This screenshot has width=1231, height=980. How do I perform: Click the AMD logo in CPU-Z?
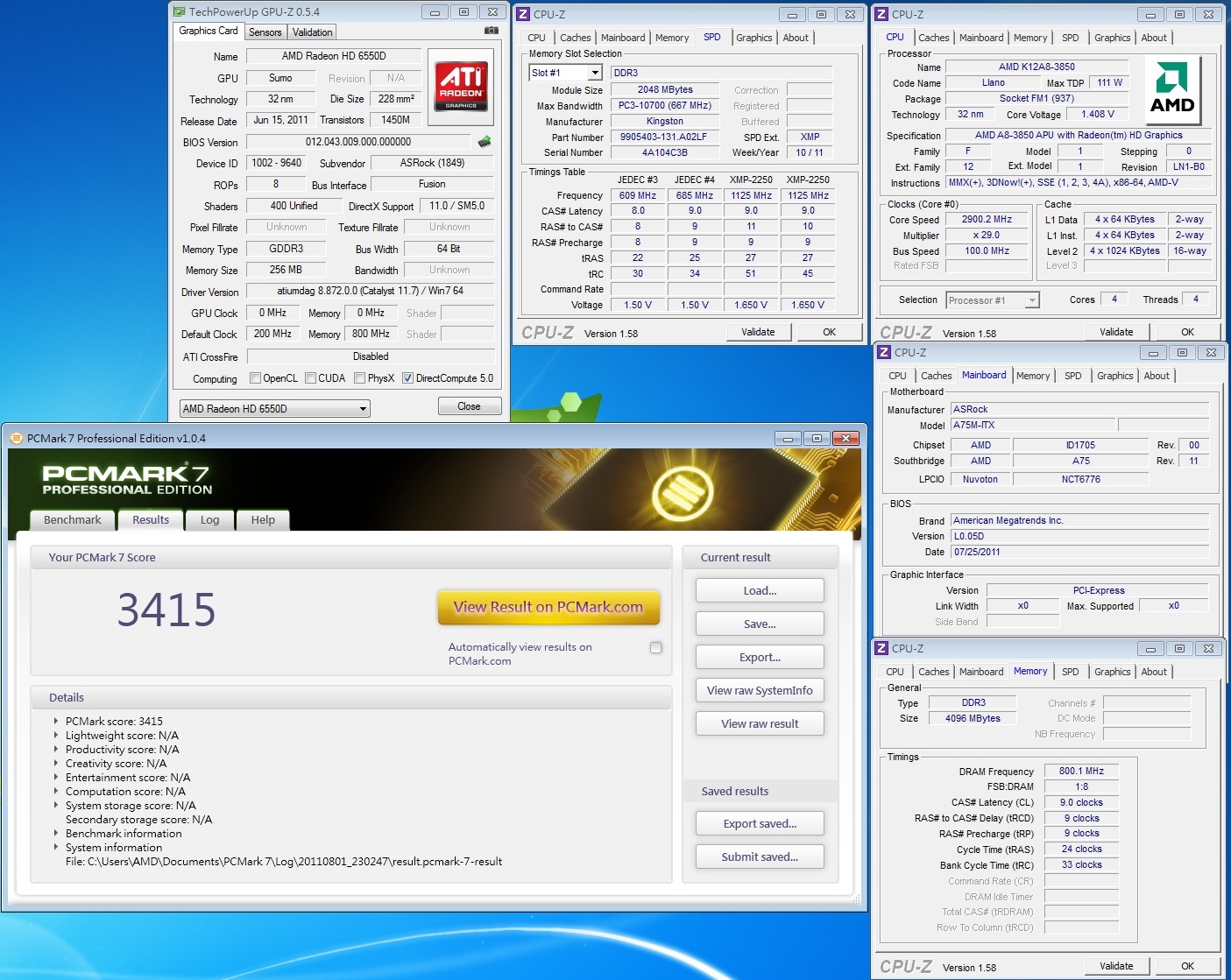coord(1172,88)
